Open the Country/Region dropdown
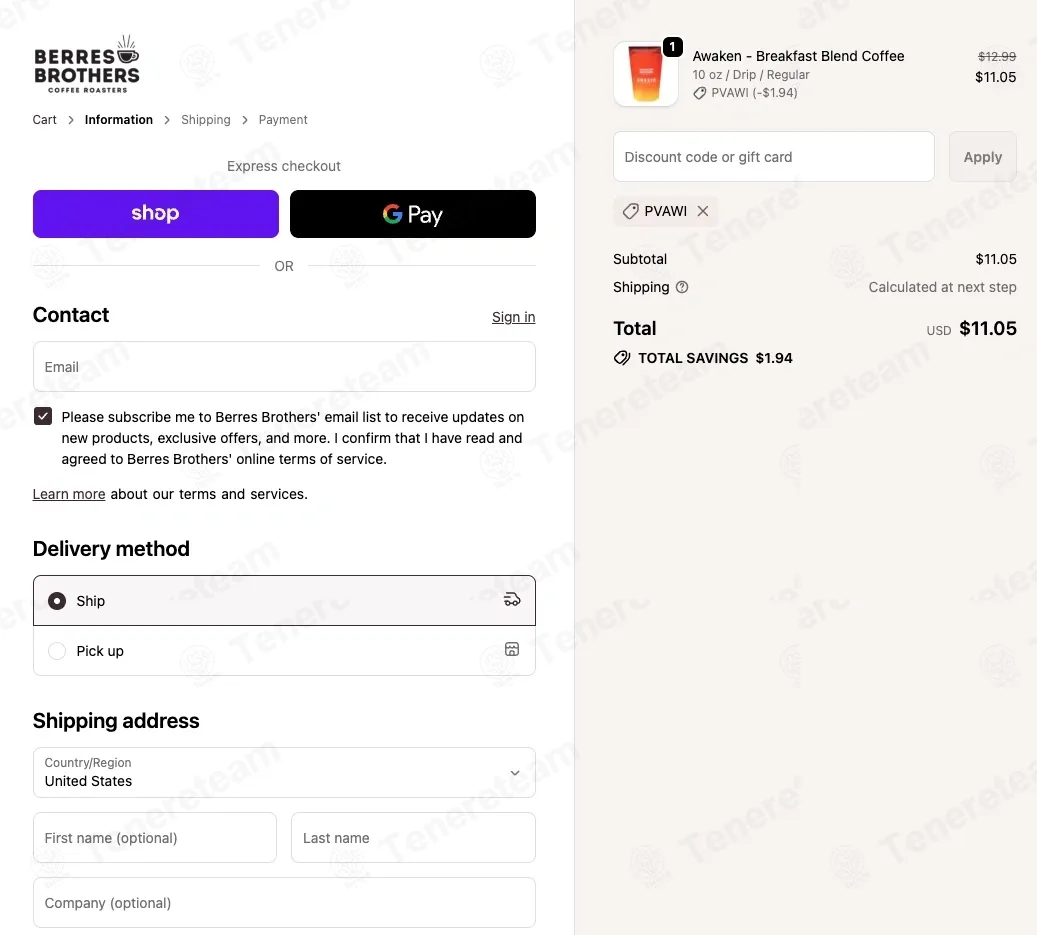This screenshot has height=935, width=1037. tap(284, 772)
